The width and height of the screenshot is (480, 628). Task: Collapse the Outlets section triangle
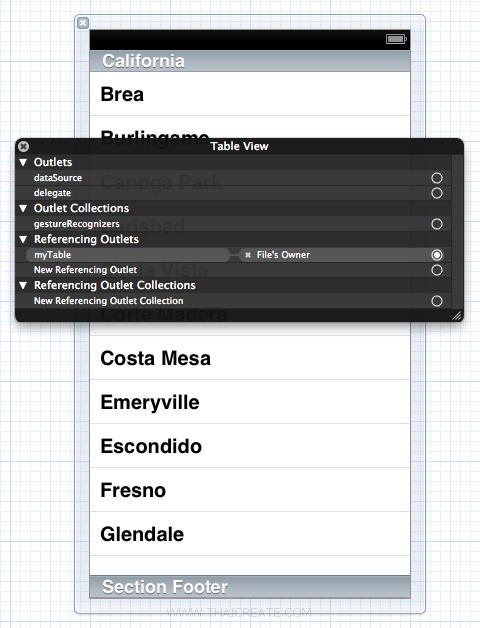(x=23, y=162)
